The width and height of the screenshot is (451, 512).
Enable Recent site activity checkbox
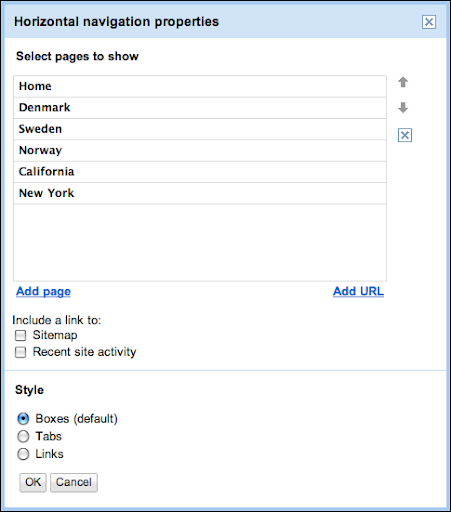click(20, 352)
